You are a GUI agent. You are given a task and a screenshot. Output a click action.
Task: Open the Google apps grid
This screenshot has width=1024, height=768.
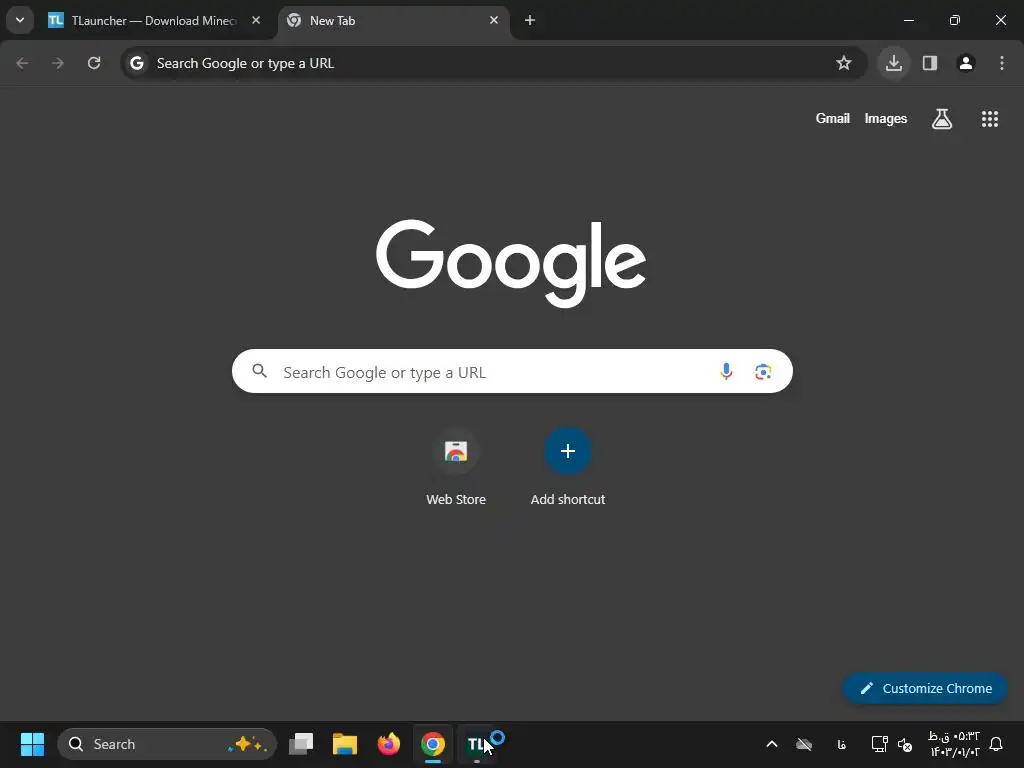click(x=990, y=119)
